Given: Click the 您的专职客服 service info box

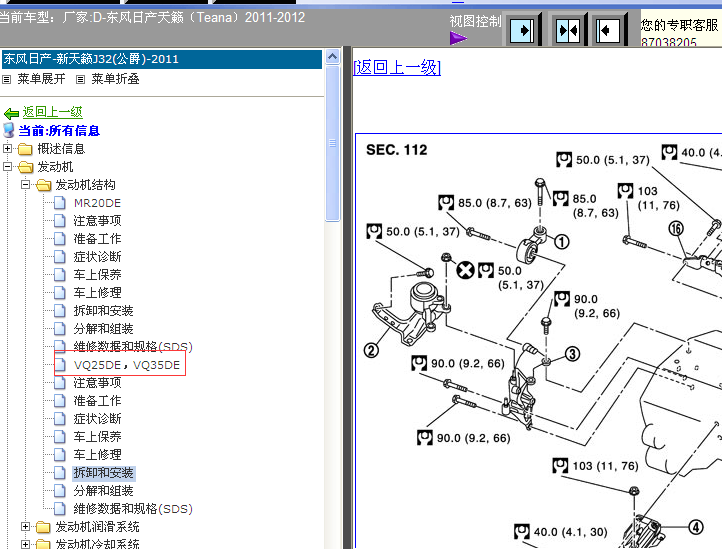Looking at the screenshot, I should pyautogui.click(x=681, y=30).
